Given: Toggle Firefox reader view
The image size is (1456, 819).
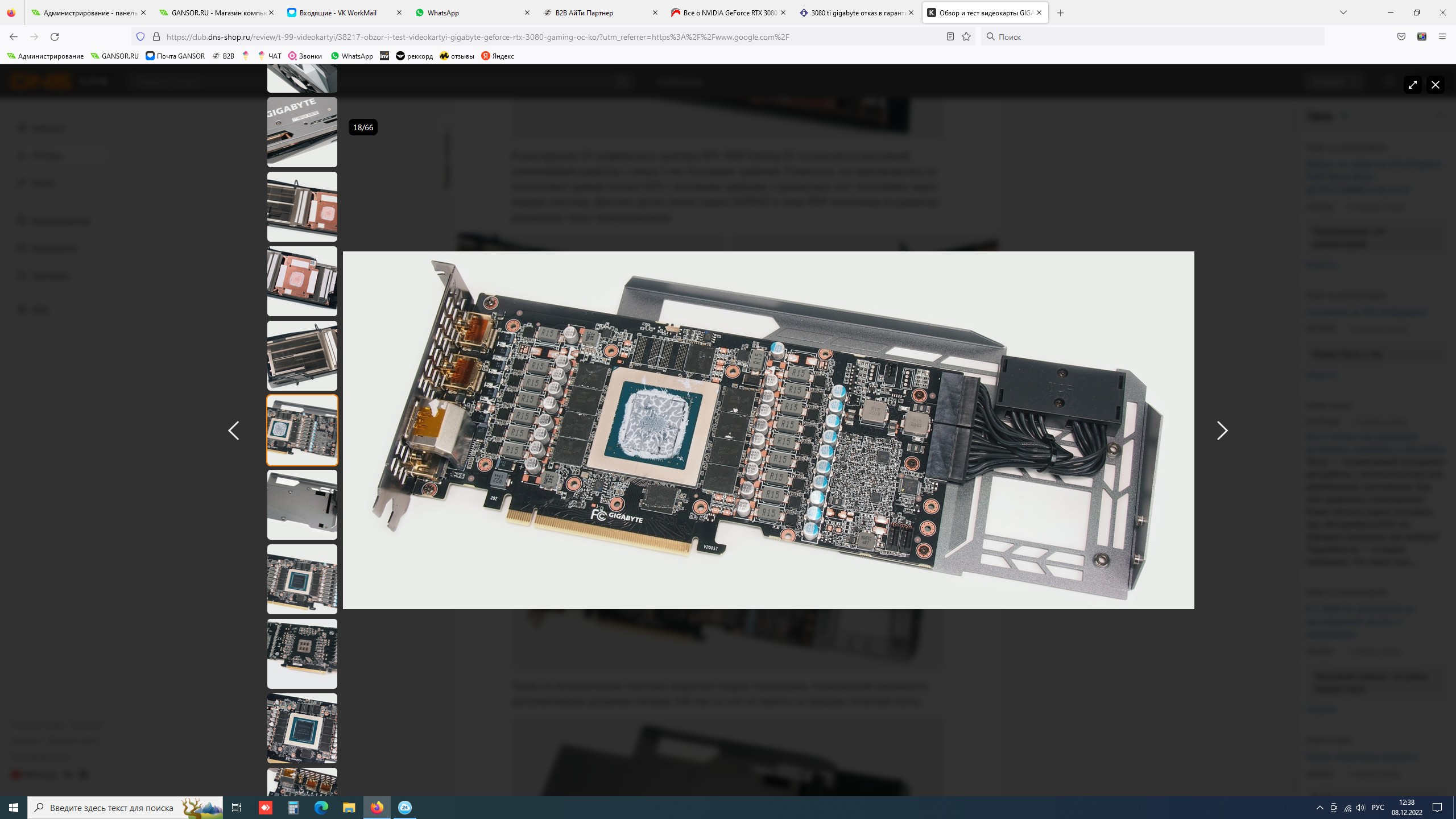Looking at the screenshot, I should tap(950, 36).
